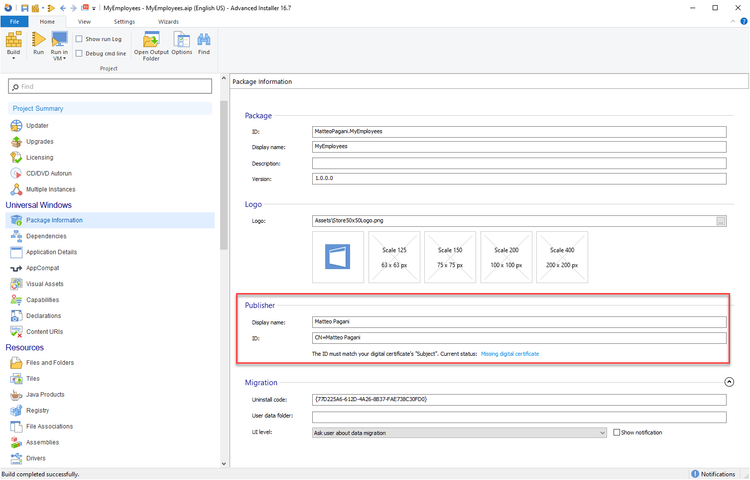750x480 pixels.
Task: Open the File menu
Action: click(13, 20)
